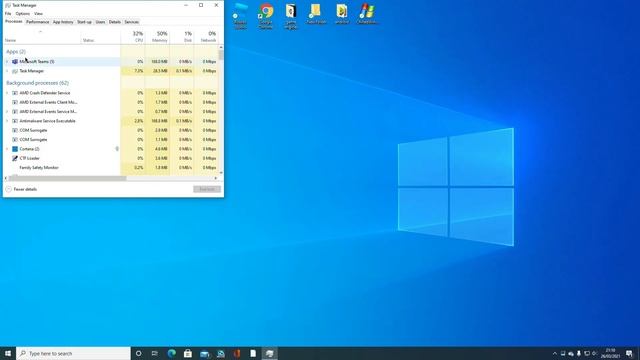Expand the Microsoft Teams process group

coord(7,62)
